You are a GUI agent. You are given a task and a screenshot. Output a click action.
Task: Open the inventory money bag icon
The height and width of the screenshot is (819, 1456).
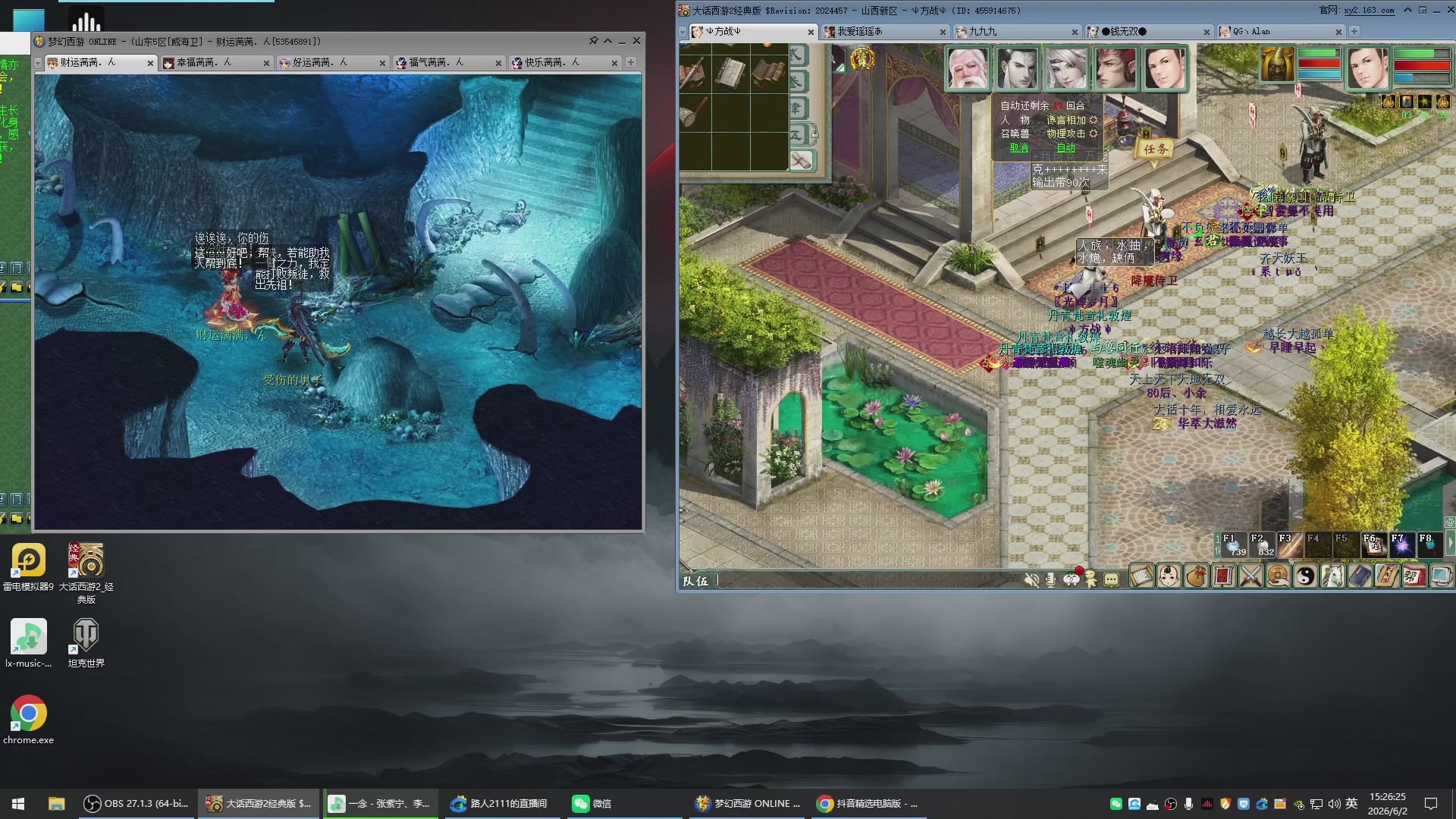point(1197,577)
